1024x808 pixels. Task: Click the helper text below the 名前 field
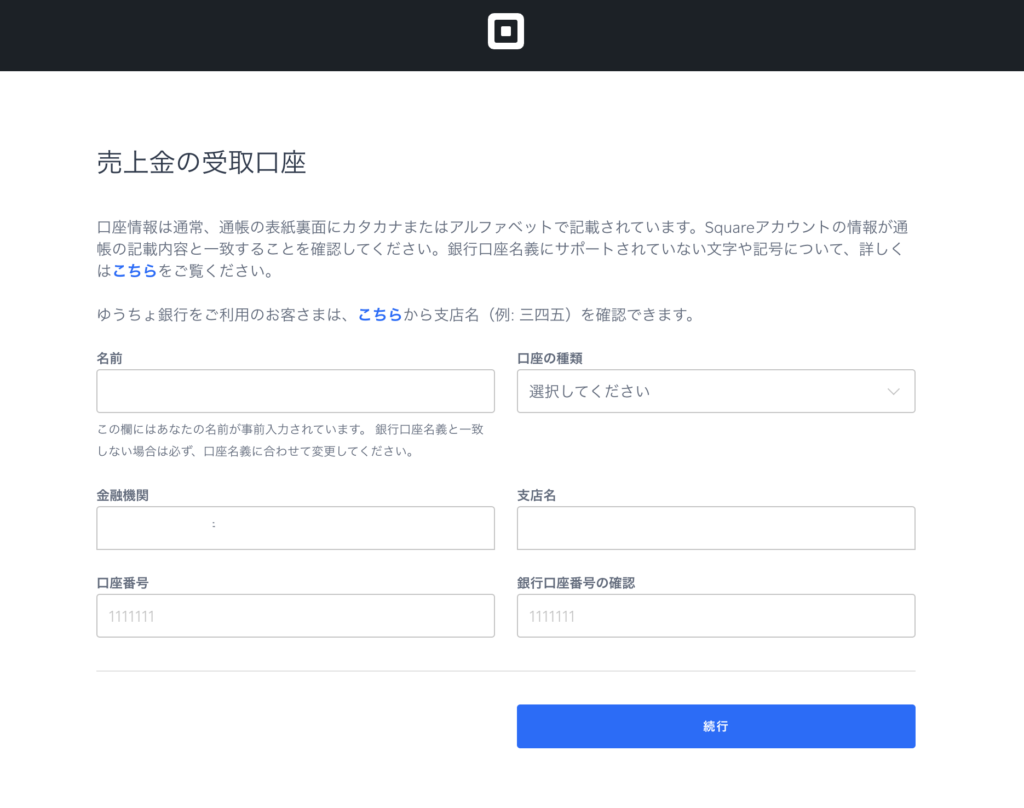click(x=290, y=440)
